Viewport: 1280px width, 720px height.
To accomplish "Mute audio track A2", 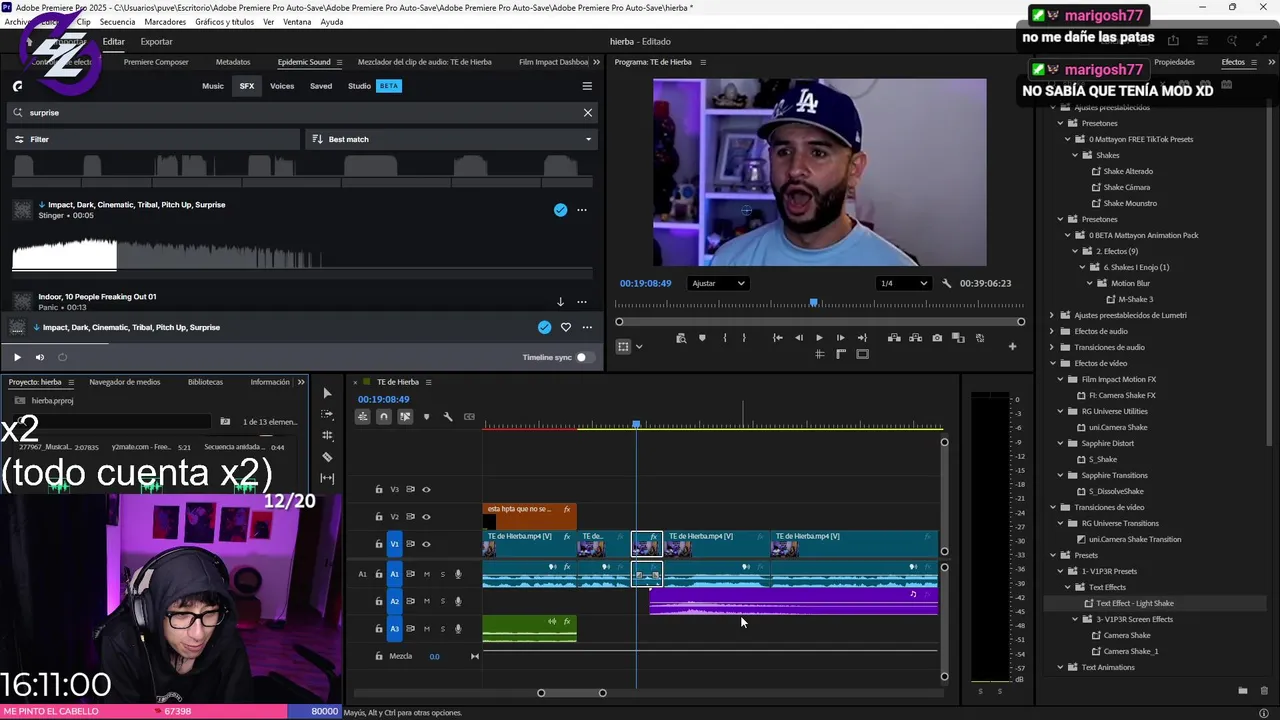I will 426,601.
